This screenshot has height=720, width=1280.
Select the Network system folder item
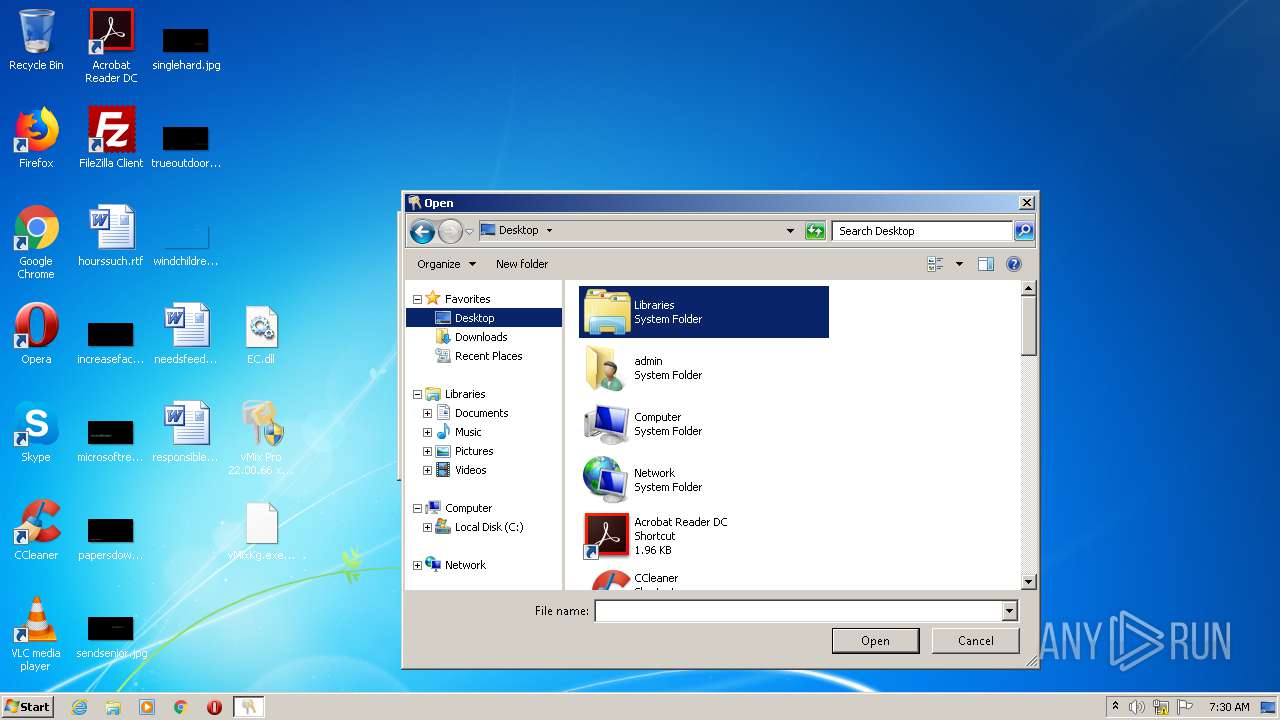click(704, 480)
